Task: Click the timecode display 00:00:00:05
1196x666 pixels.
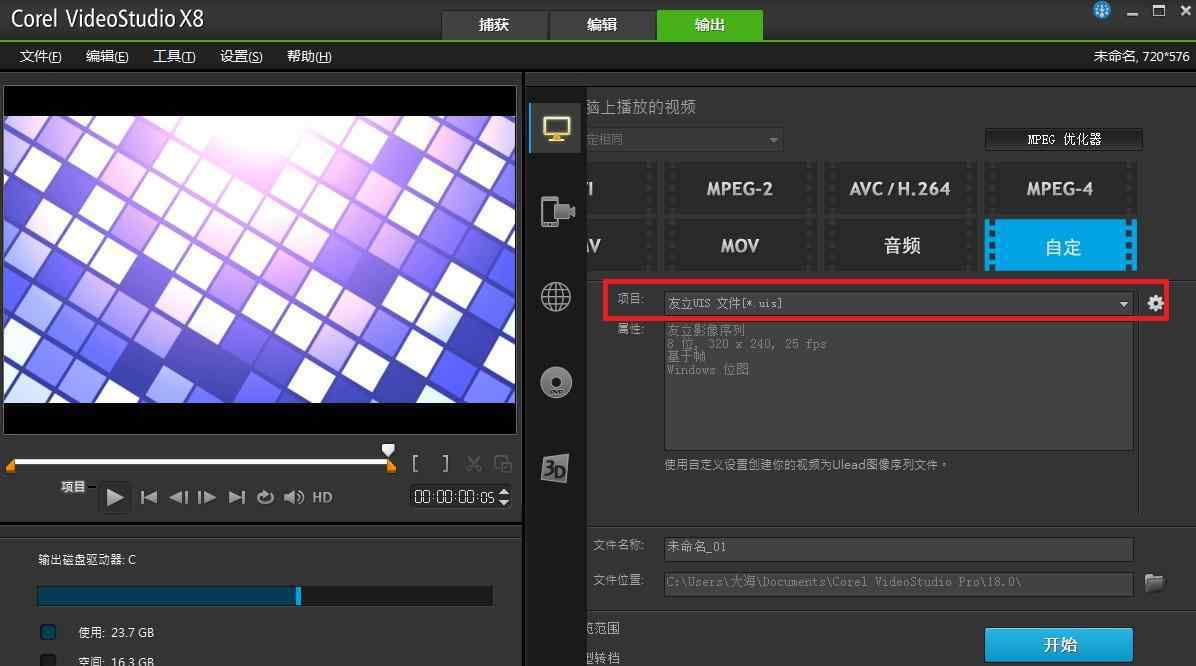Action: tap(454, 497)
